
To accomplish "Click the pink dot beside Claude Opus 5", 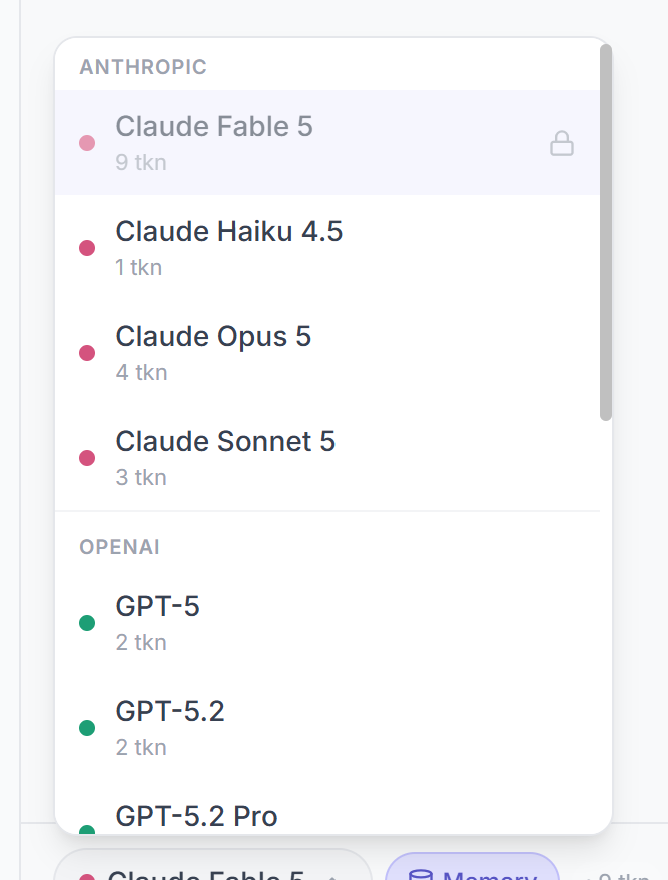I will [x=87, y=352].
